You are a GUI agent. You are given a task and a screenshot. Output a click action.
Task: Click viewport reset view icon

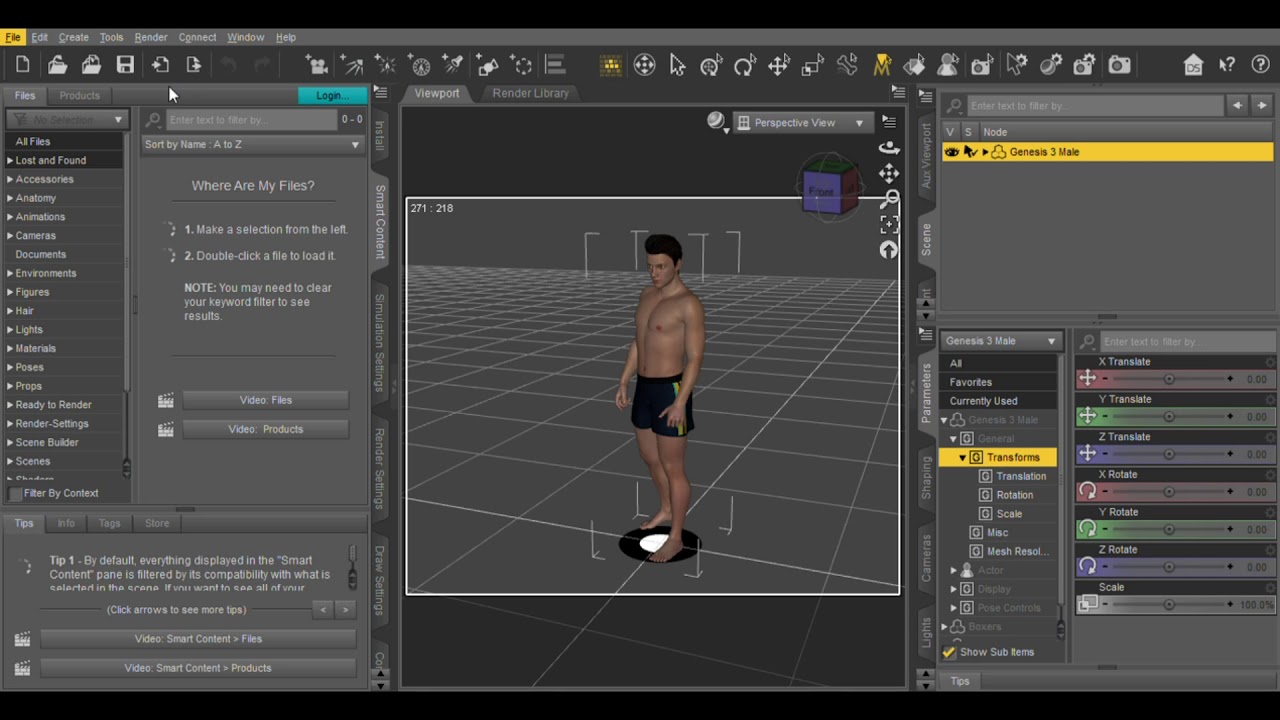(x=889, y=250)
